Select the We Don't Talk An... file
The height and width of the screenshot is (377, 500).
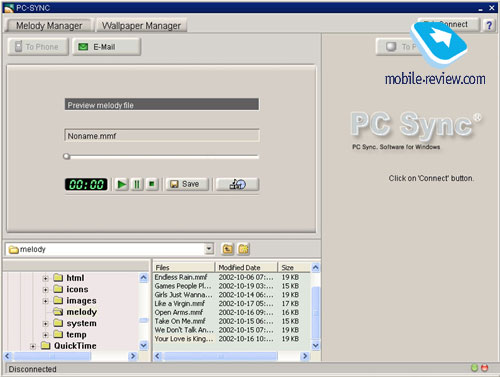184,330
